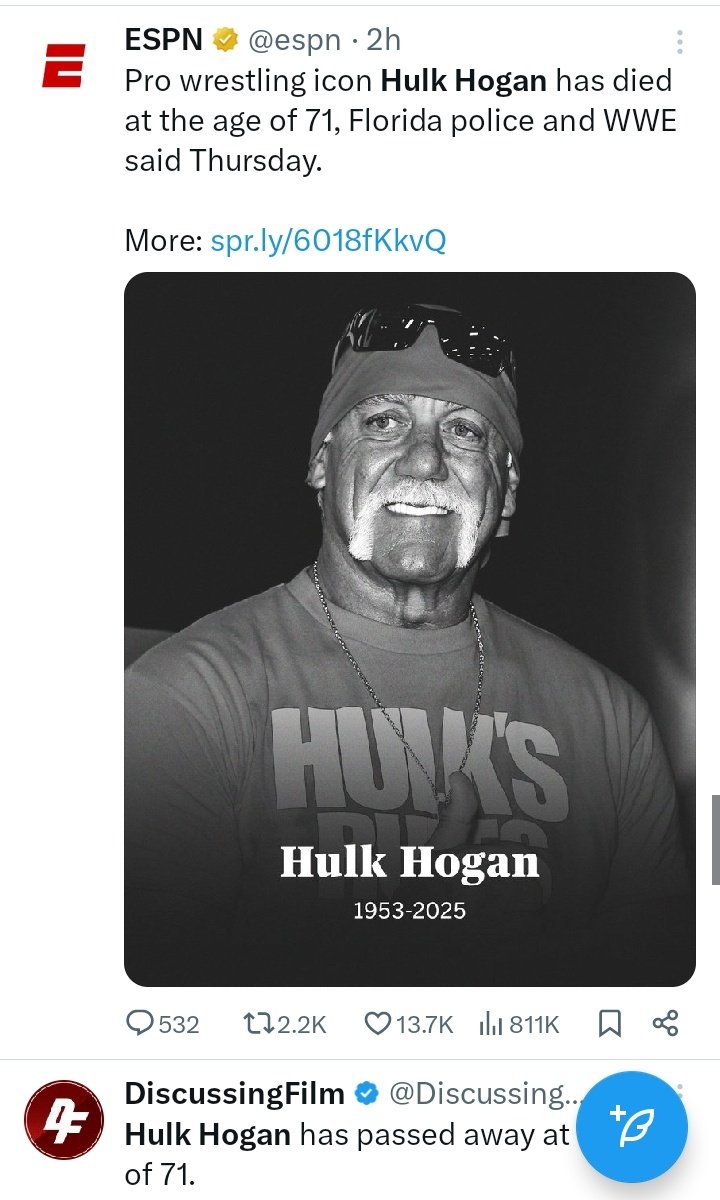The width and height of the screenshot is (720, 1200).
Task: Bookmark the ESPN tweet
Action: [609, 1023]
